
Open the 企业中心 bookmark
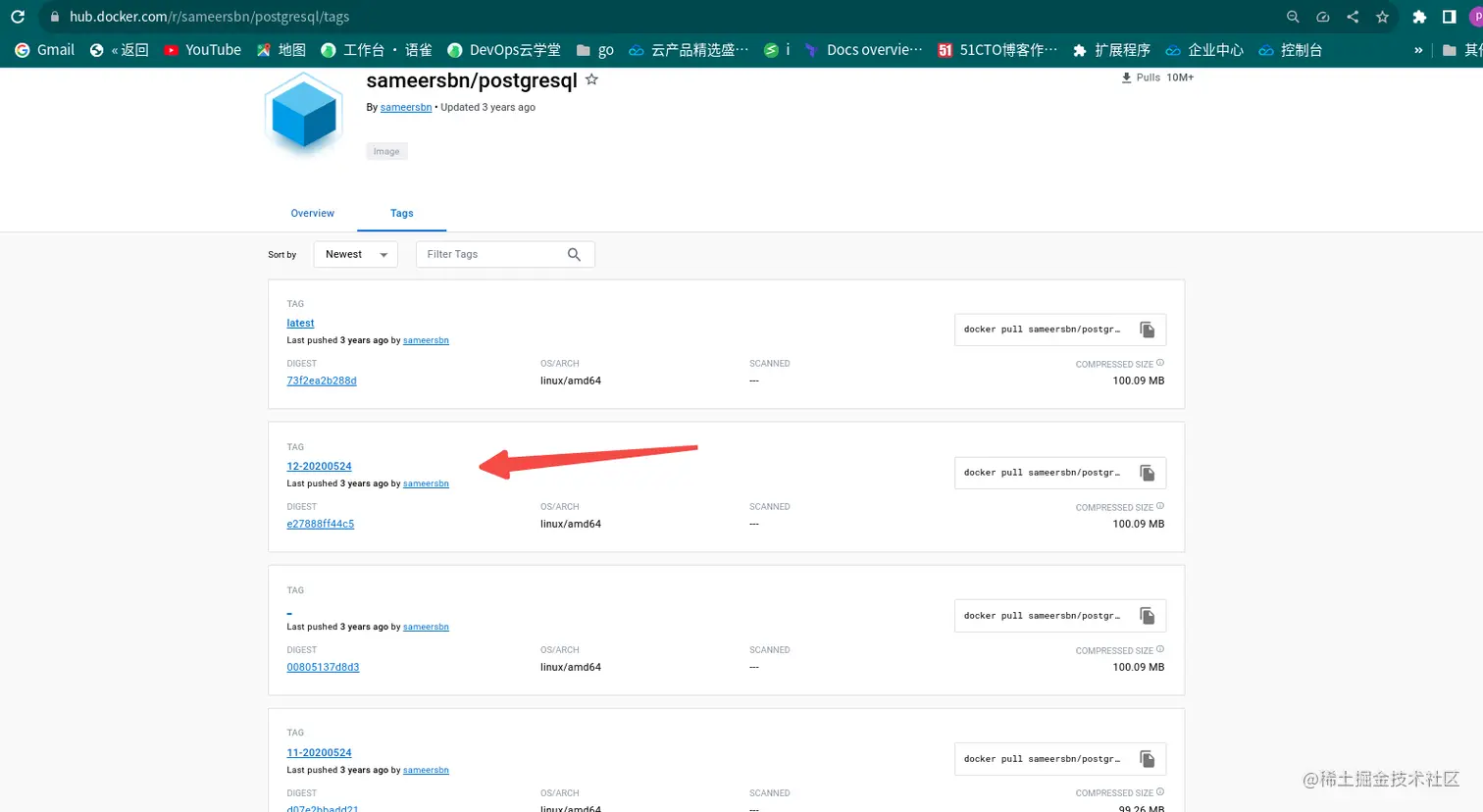[x=1204, y=50]
